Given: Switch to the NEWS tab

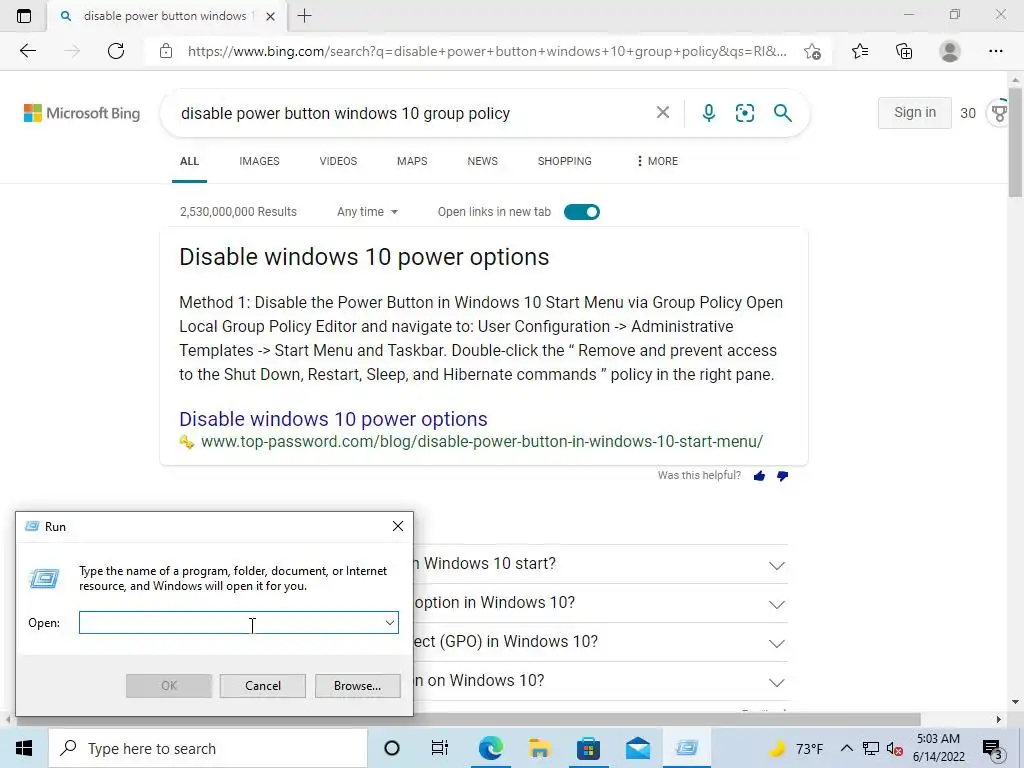Looking at the screenshot, I should pyautogui.click(x=483, y=161).
